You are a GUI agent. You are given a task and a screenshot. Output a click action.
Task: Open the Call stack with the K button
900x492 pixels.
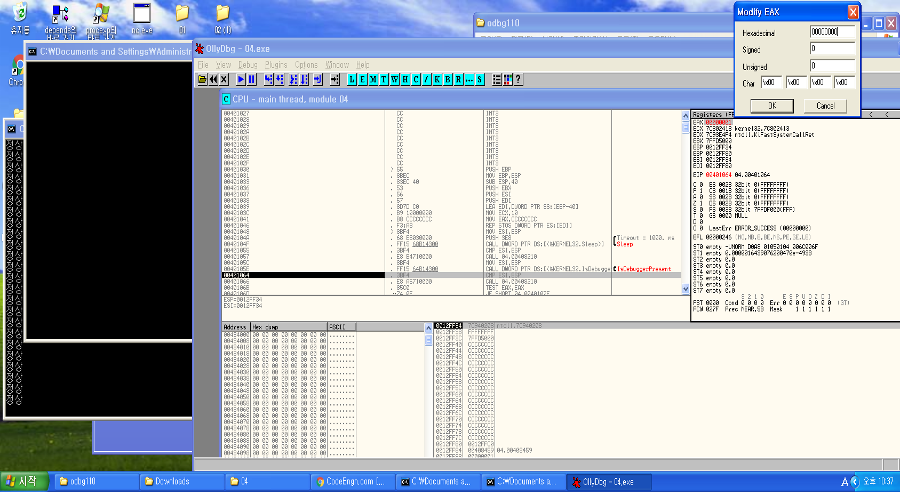point(437,79)
